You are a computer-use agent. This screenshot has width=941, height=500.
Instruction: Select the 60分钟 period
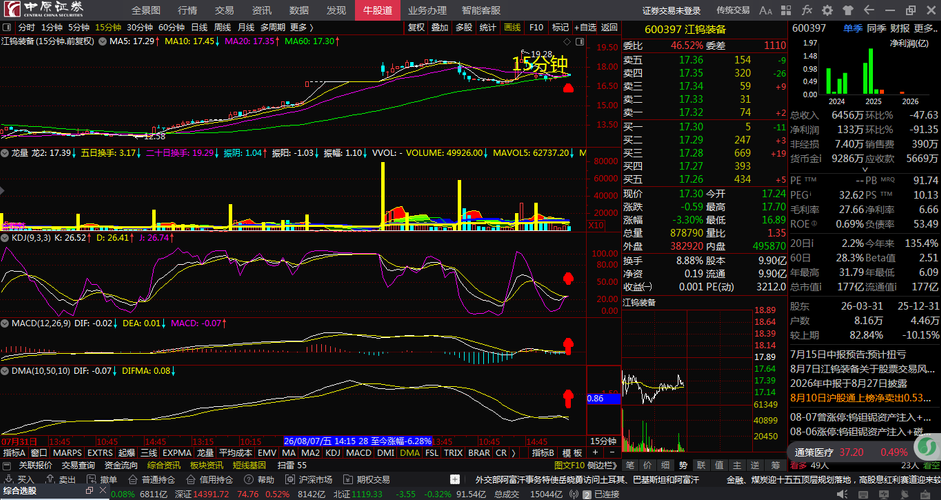171,27
